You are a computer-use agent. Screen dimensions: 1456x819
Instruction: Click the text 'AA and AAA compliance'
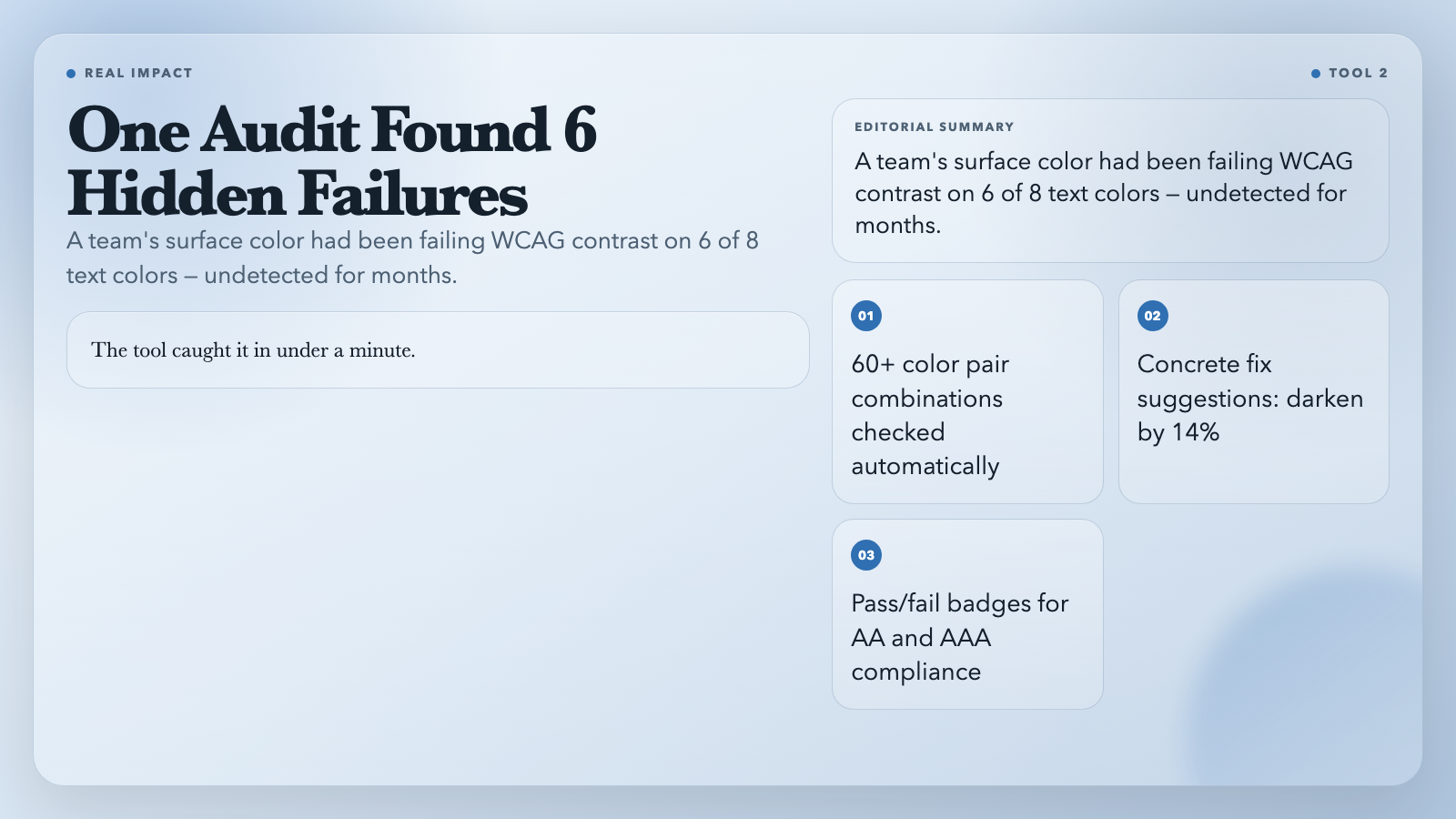[x=921, y=654]
